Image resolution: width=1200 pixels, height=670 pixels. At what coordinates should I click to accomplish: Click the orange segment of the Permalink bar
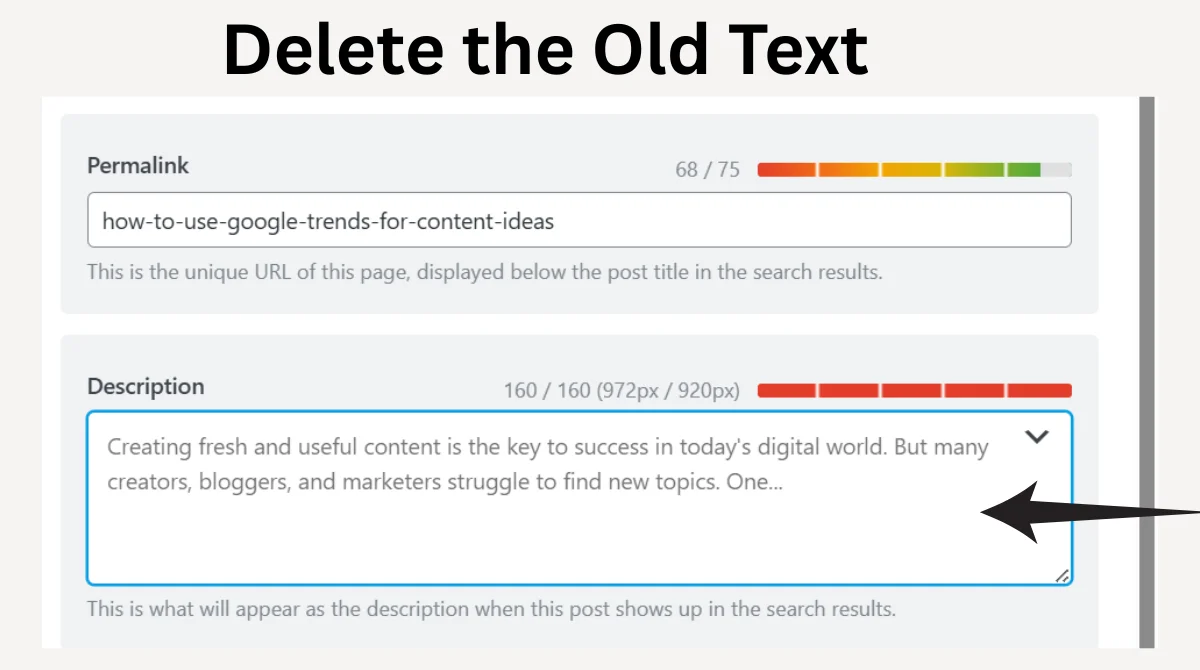click(848, 169)
